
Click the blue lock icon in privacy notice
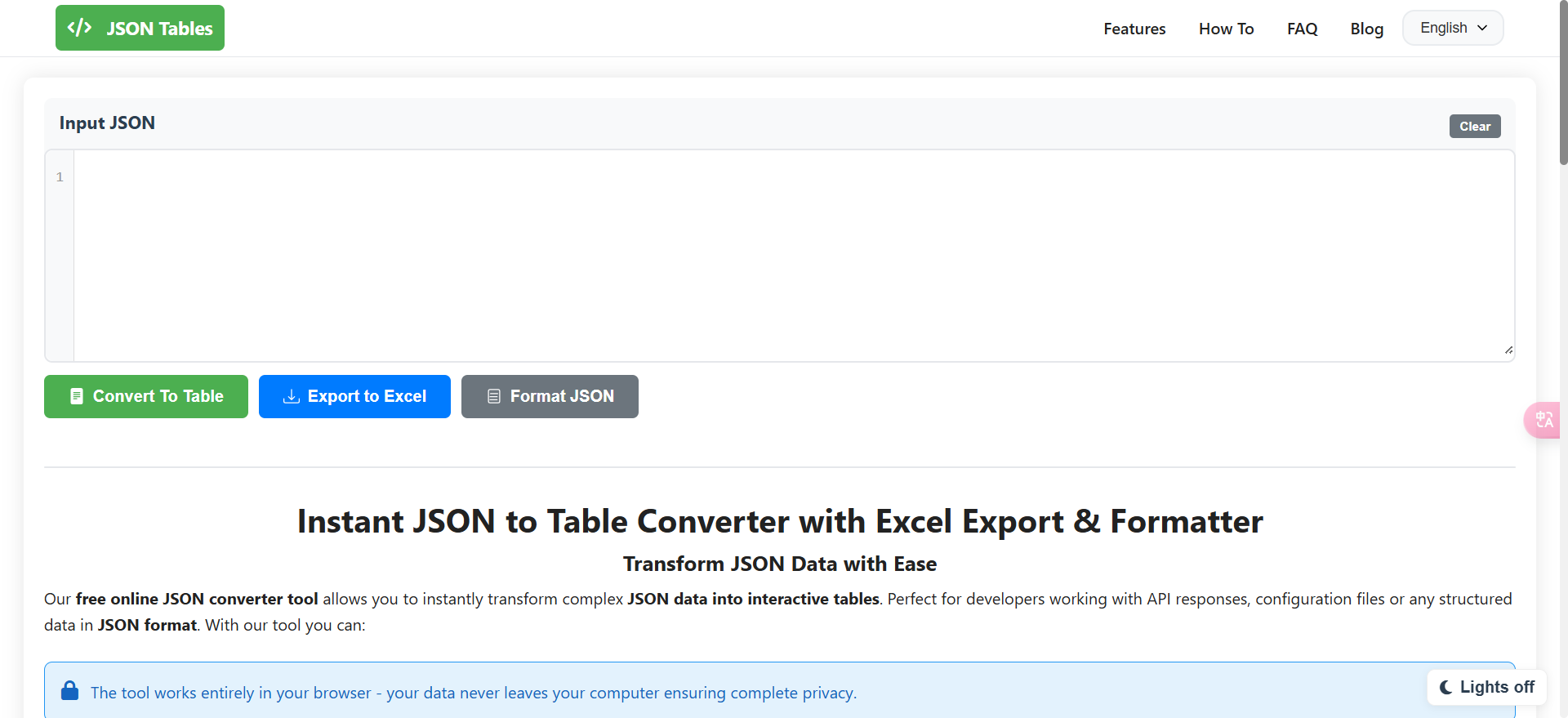coord(70,691)
